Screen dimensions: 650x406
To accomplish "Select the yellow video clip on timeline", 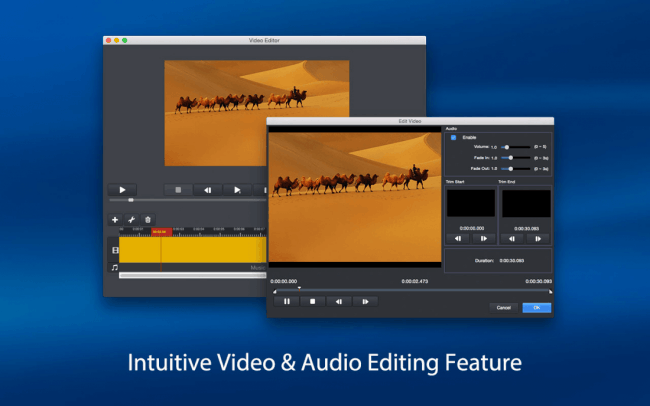I will coord(200,250).
